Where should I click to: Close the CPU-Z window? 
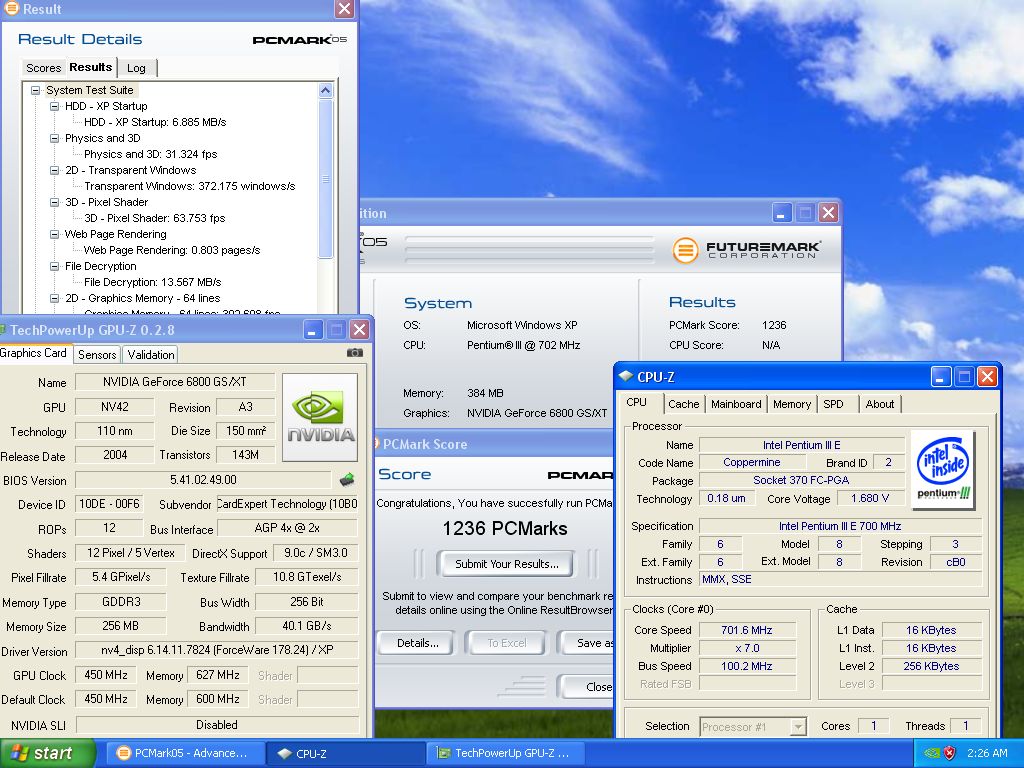coord(987,377)
